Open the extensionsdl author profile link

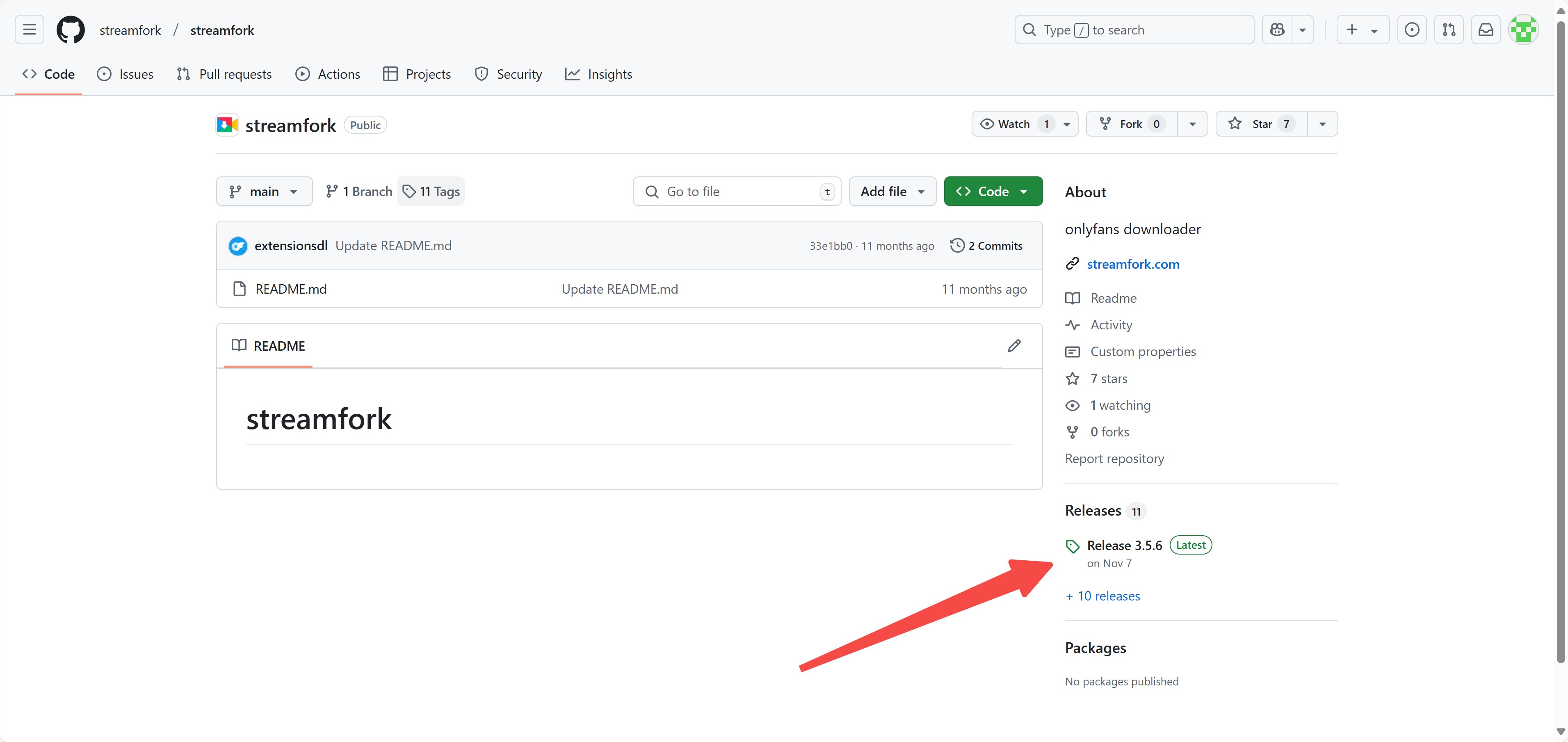291,246
